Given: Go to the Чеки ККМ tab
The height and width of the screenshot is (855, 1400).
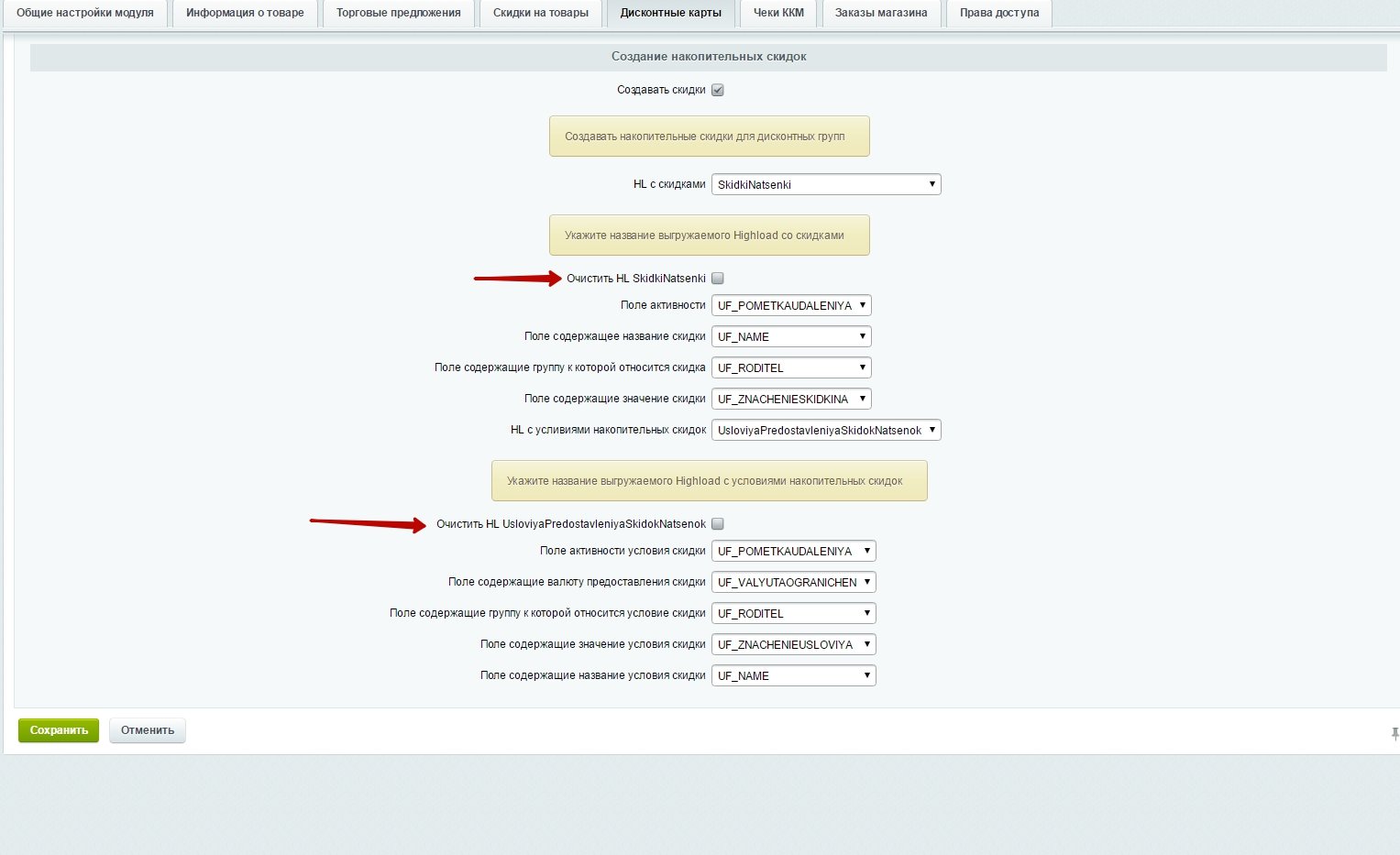Looking at the screenshot, I should pos(778,13).
